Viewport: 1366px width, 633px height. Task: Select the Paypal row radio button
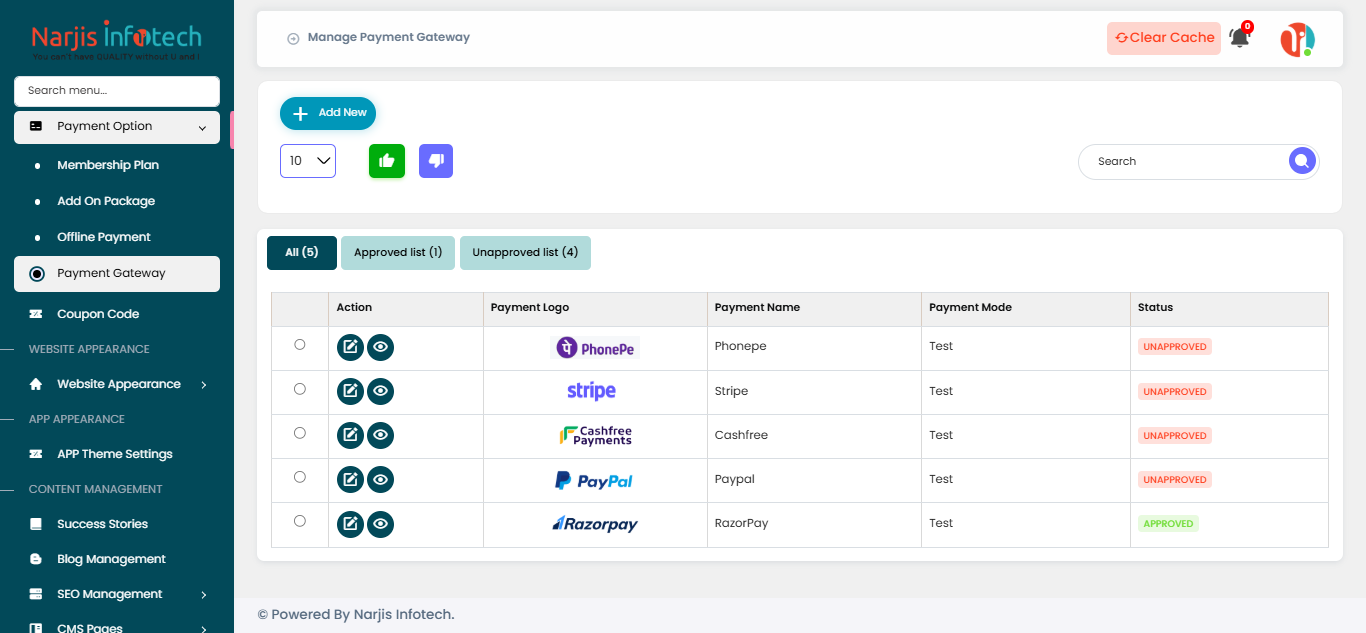300,476
